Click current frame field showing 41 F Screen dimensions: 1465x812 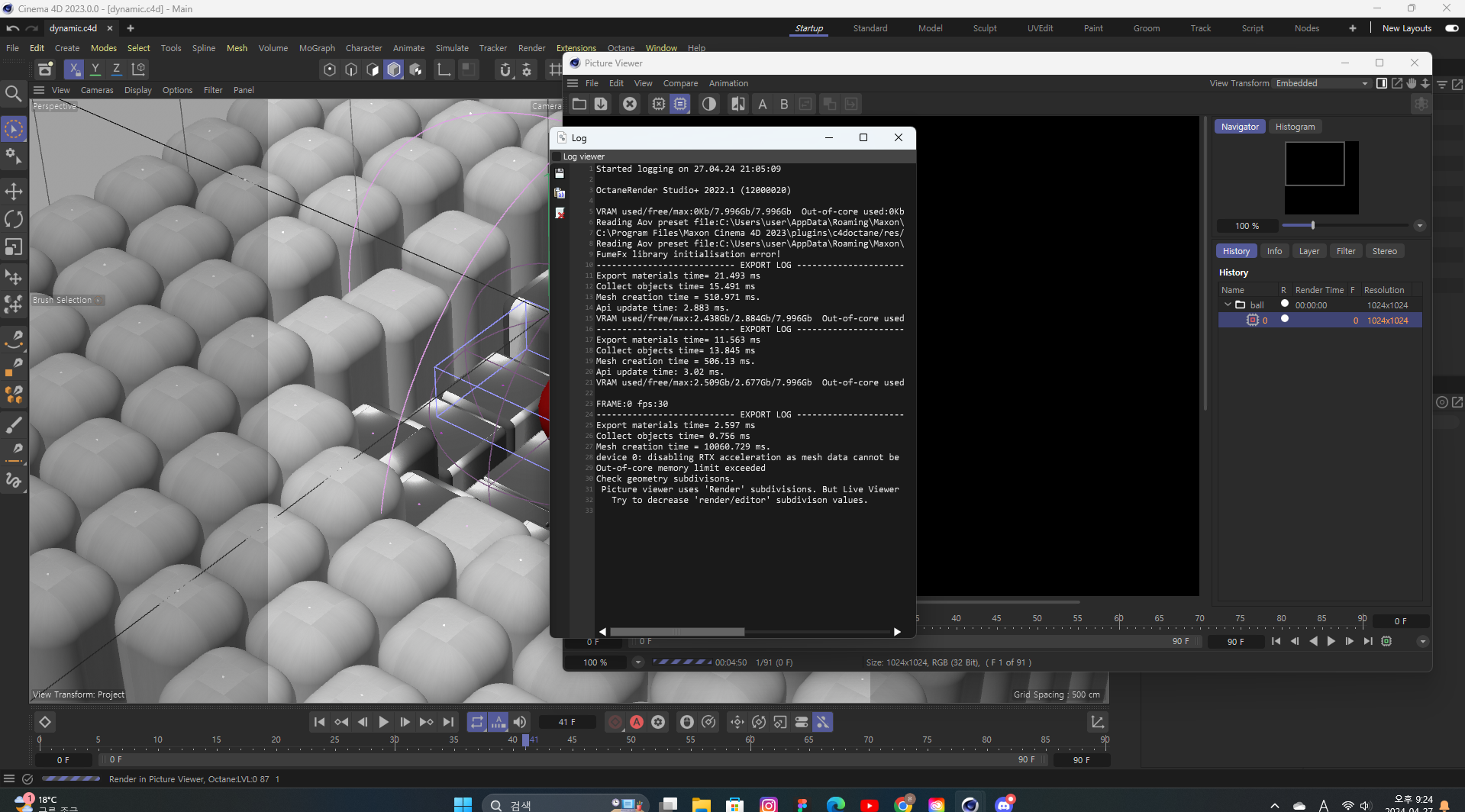pyautogui.click(x=566, y=722)
